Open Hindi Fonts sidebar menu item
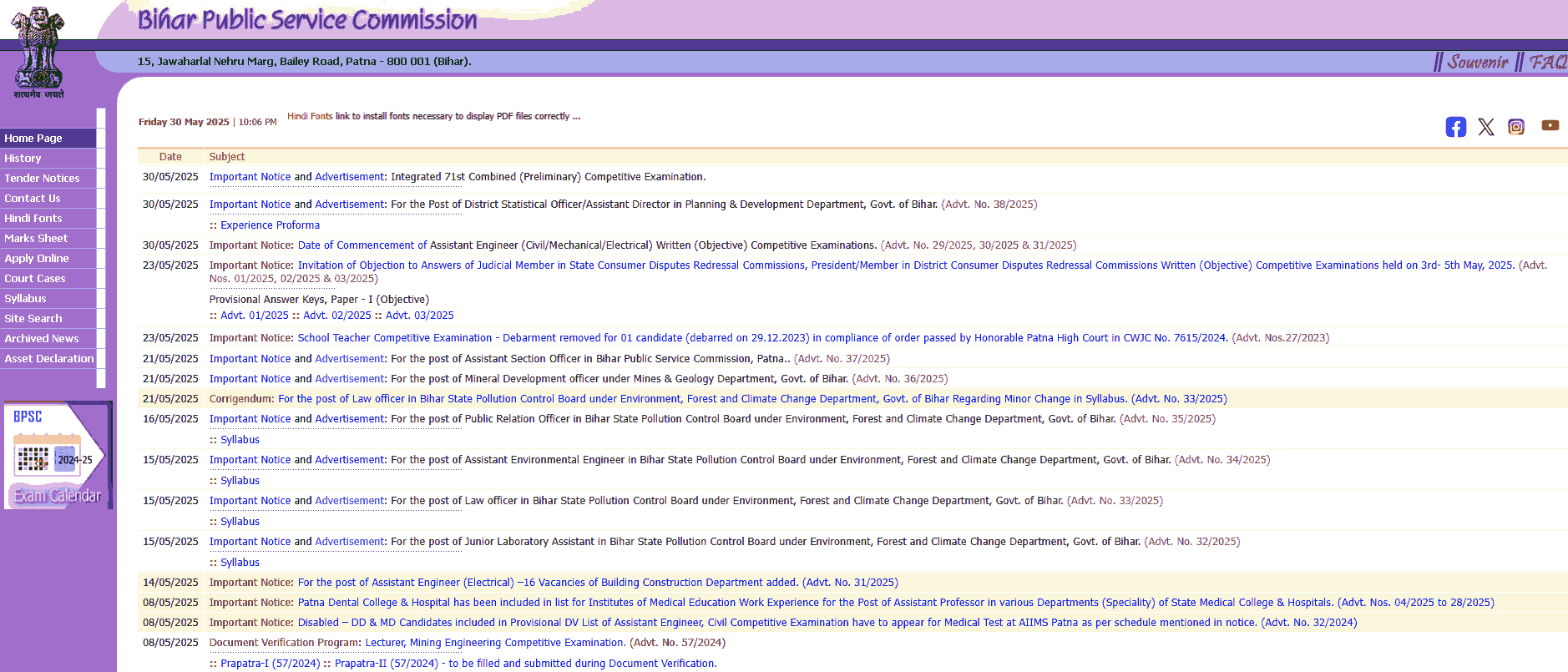 pyautogui.click(x=48, y=219)
